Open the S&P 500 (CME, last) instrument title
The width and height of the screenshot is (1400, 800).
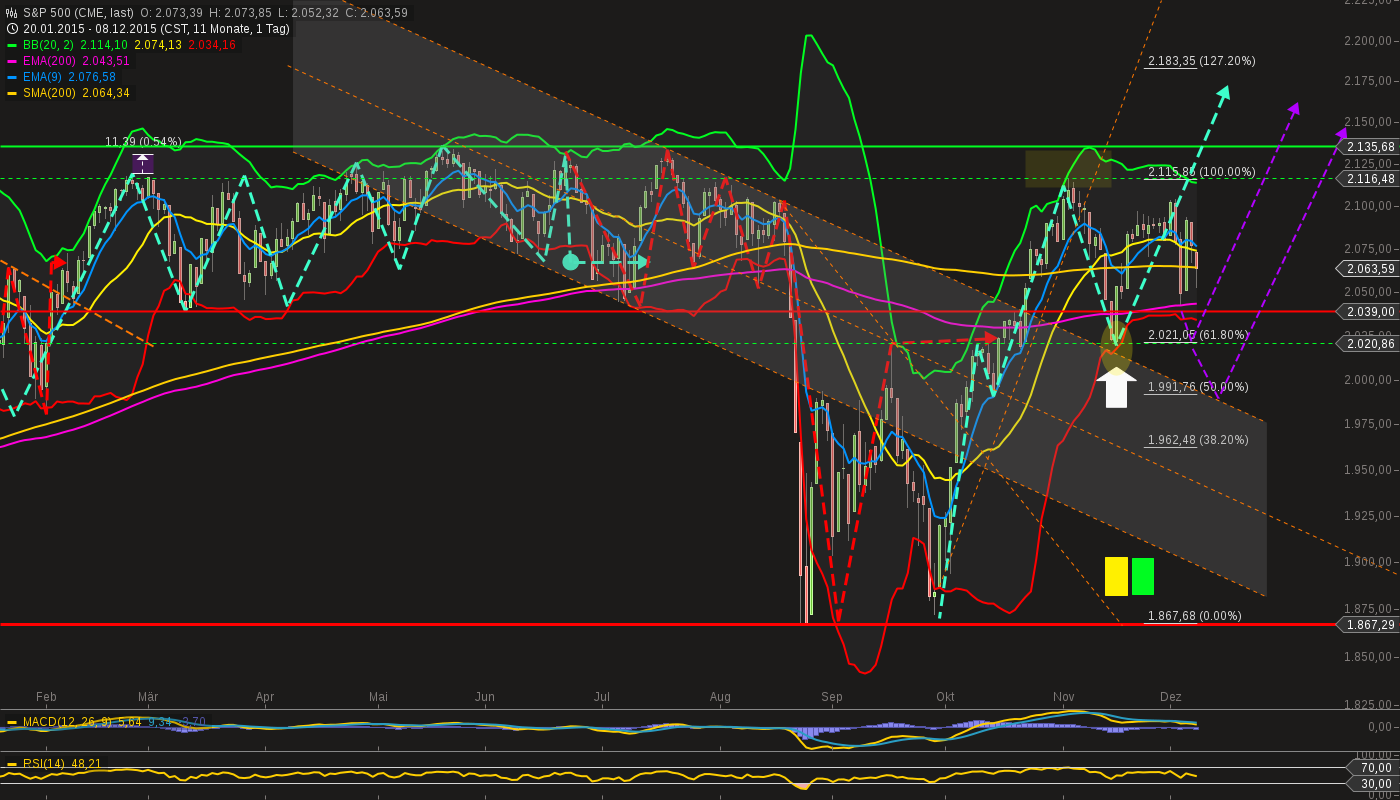[x=78, y=13]
